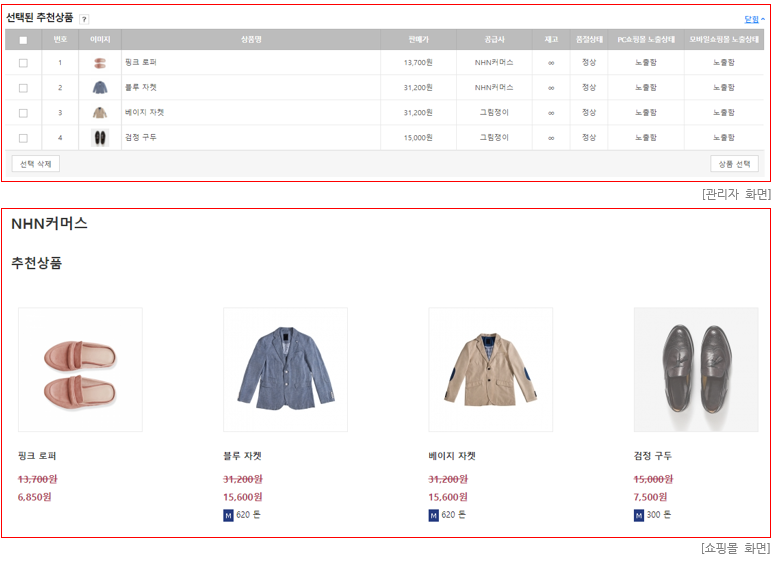The width and height of the screenshot is (777, 563).
Task: Click the pink loafer table thumbnail
Action: [x=100, y=63]
